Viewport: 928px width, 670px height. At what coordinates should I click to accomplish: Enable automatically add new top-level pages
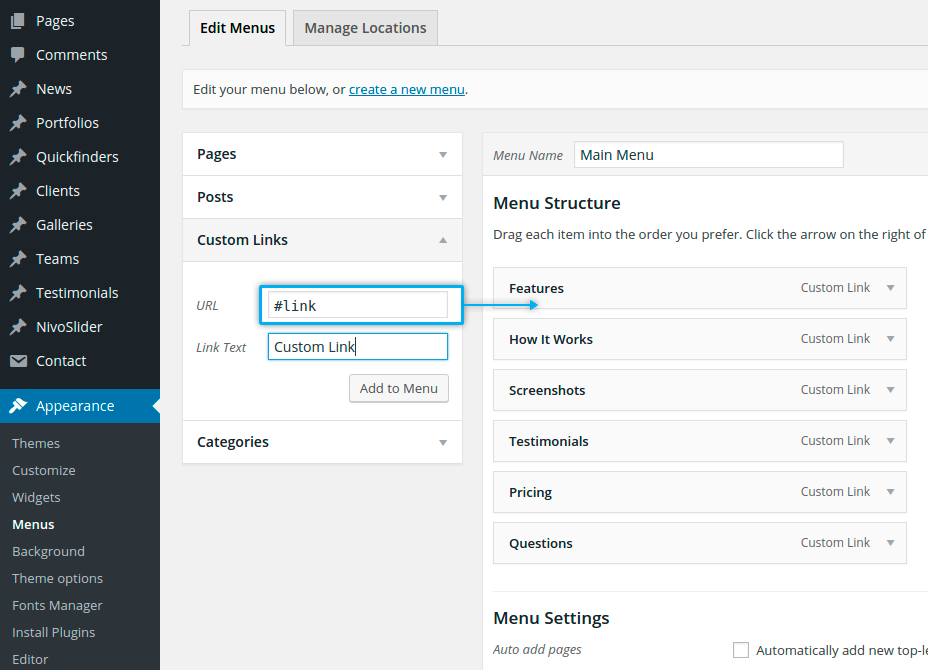[x=741, y=650]
